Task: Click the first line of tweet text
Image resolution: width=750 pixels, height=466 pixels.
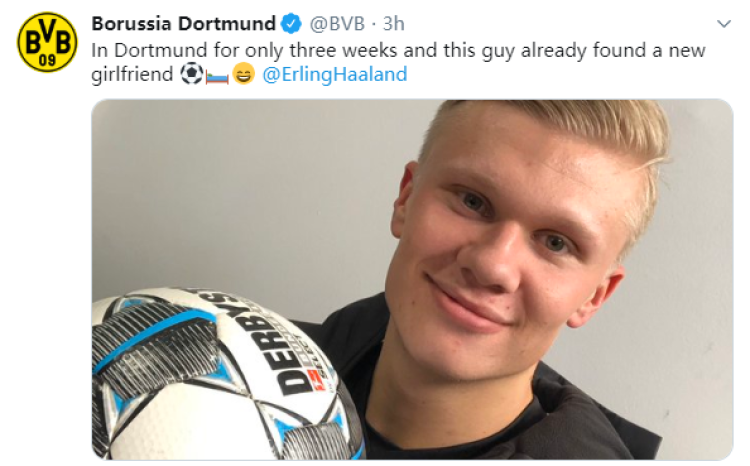Action: [398, 50]
